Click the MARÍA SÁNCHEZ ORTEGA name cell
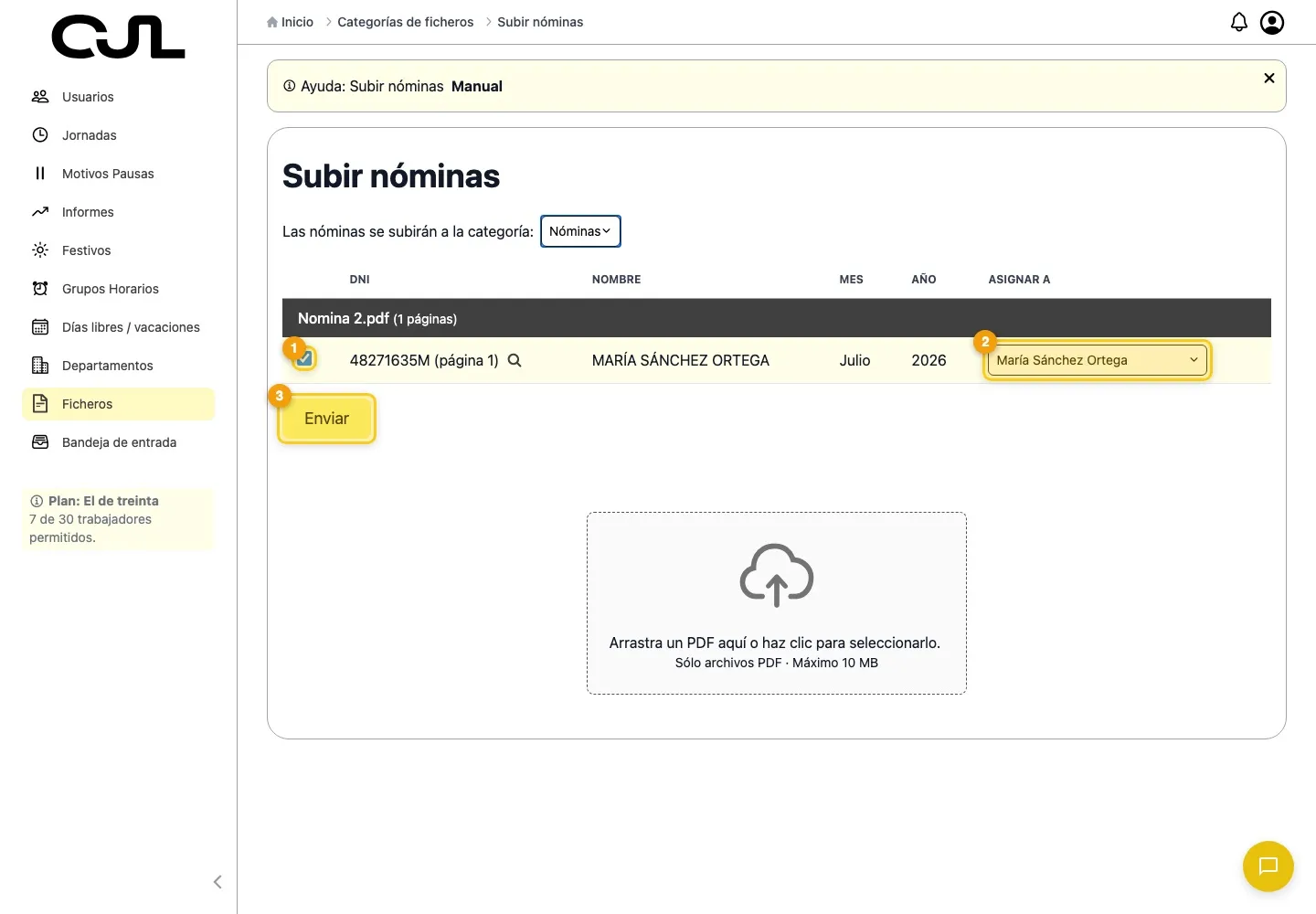 pyautogui.click(x=681, y=360)
